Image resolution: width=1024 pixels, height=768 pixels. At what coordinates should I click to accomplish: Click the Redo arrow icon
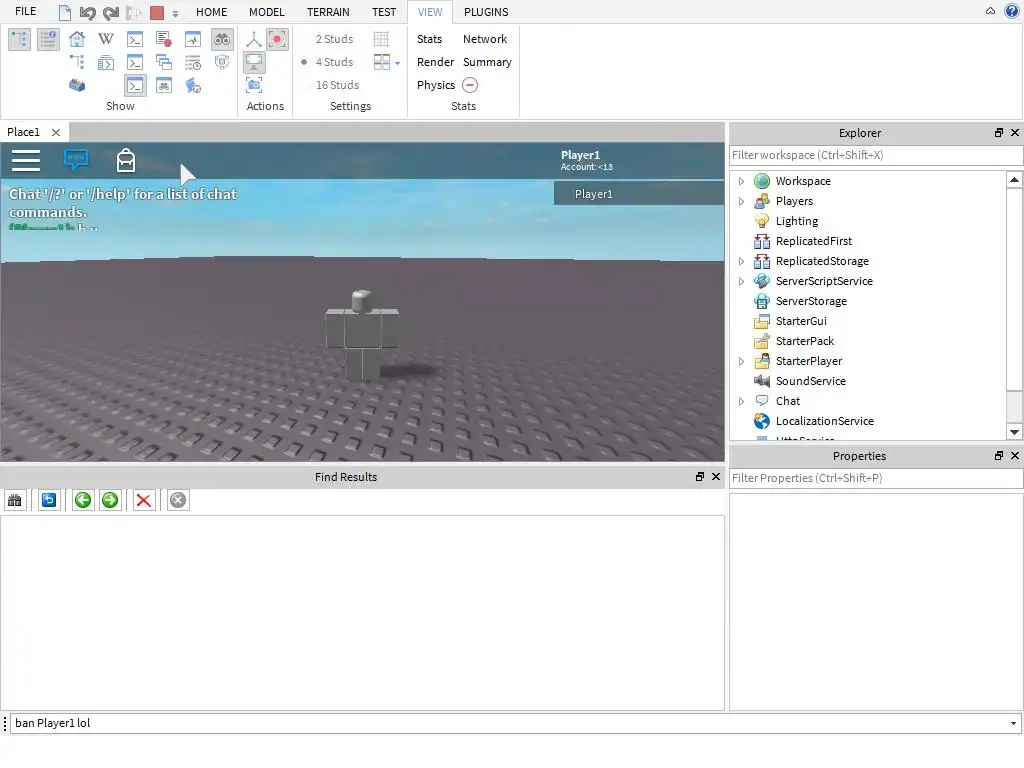click(111, 12)
